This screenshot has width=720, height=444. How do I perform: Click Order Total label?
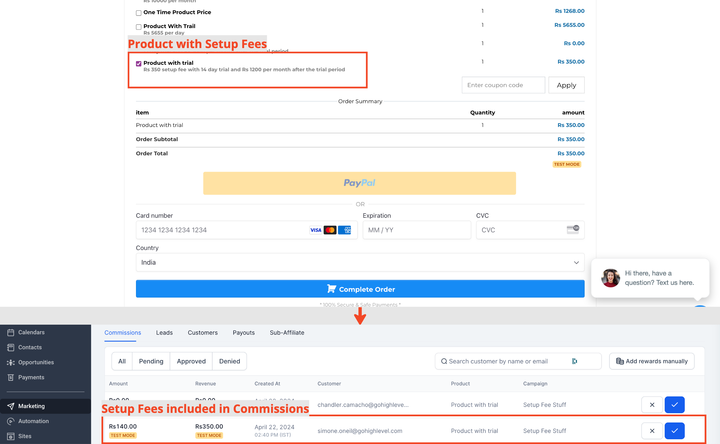pos(152,153)
